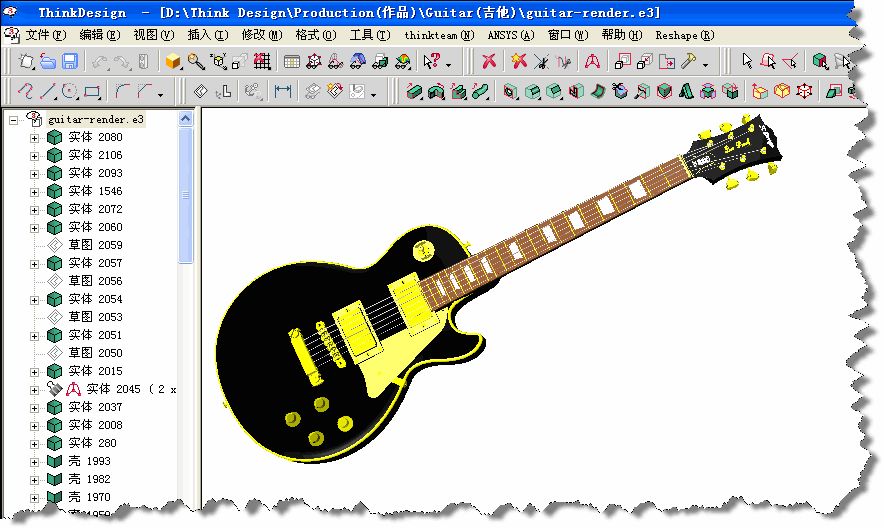Screen dimensions: 884x528
Task: Click the 2D profile sketch diamond icon
Action: click(201, 91)
